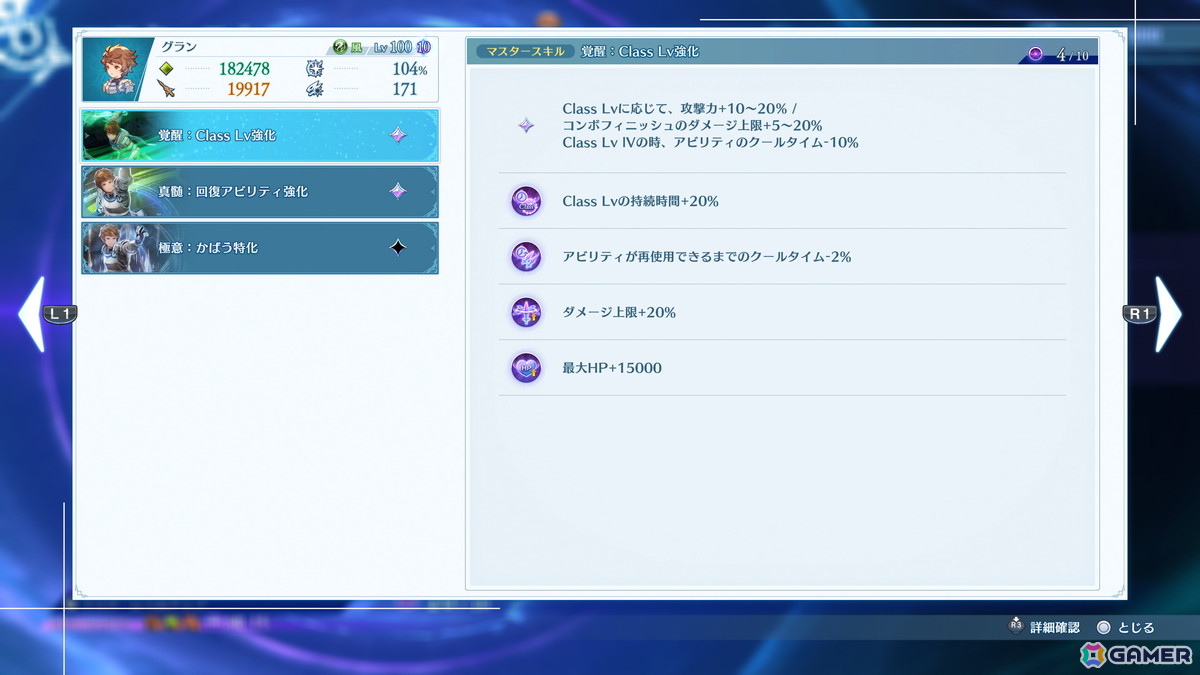The width and height of the screenshot is (1200, 675).
Task: Click the character name グラン
Action: (178, 46)
